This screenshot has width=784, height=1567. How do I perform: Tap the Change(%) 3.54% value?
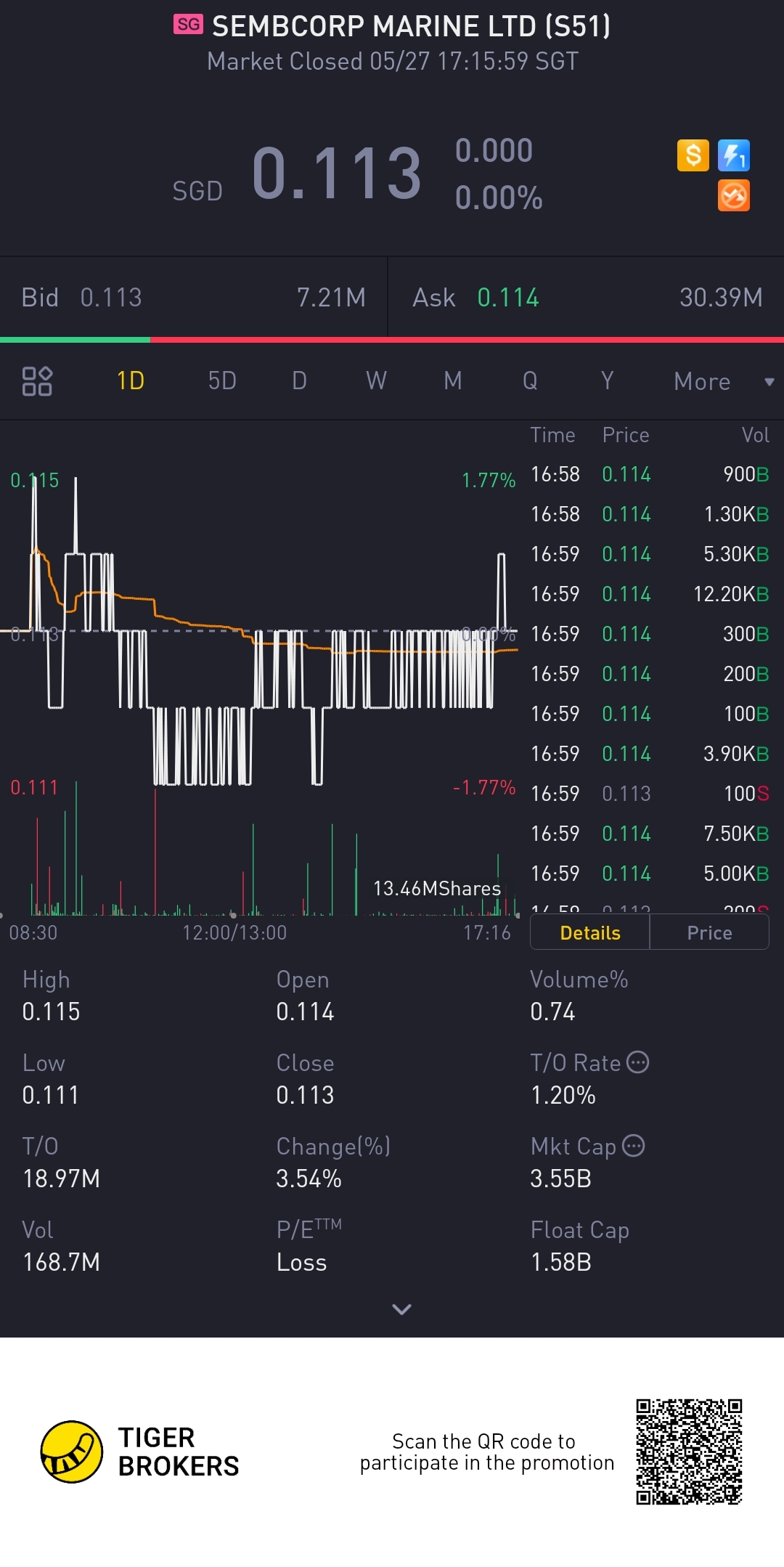(309, 1179)
